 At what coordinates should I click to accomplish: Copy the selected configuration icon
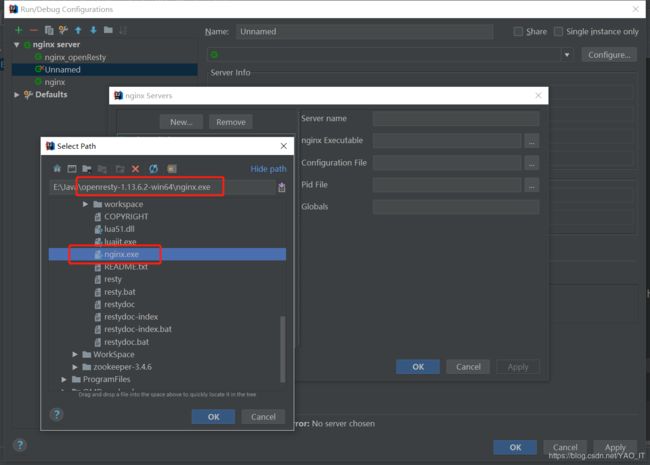pos(49,30)
